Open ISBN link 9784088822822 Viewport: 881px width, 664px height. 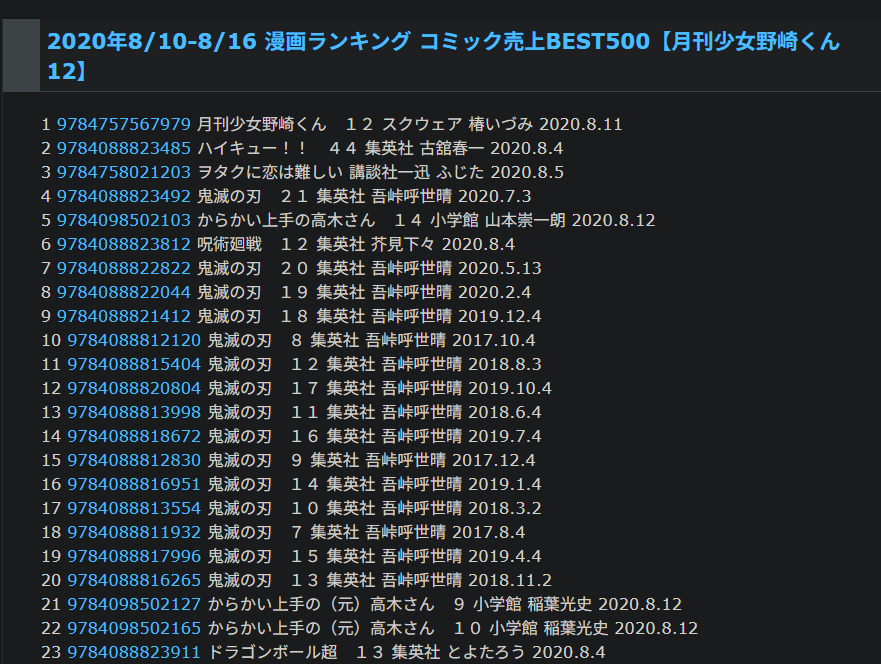click(x=124, y=269)
